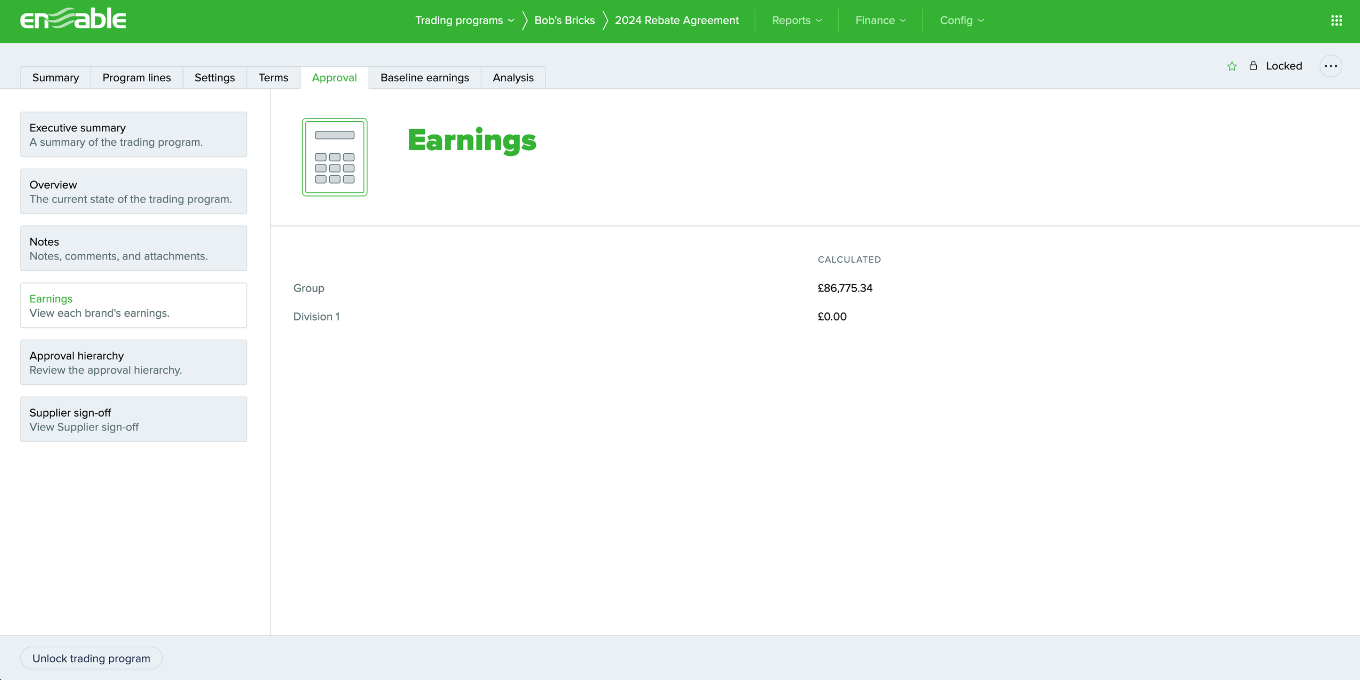The height and width of the screenshot is (680, 1360).
Task: Open the Program lines tab
Action: point(136,77)
